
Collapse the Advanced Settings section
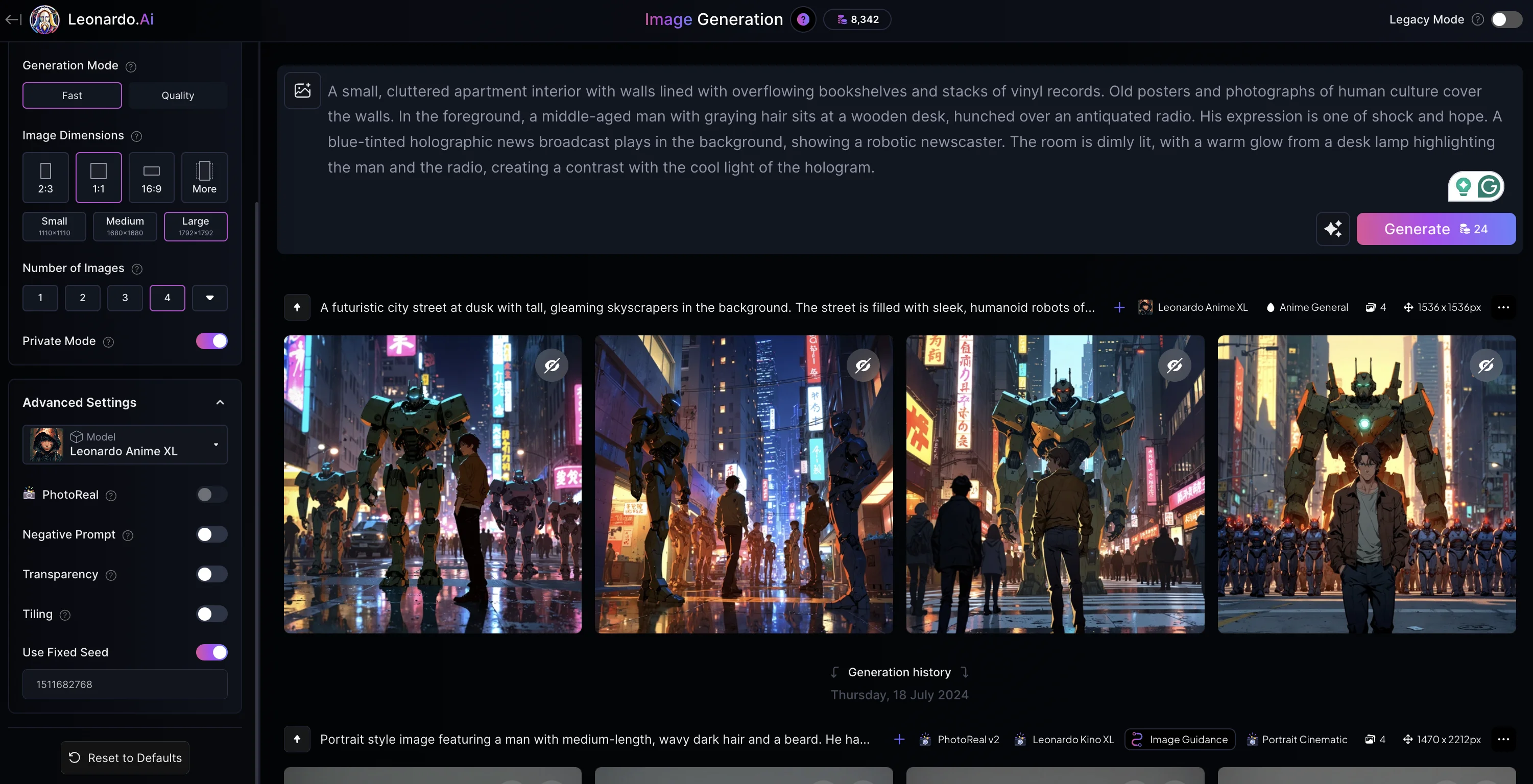point(220,403)
